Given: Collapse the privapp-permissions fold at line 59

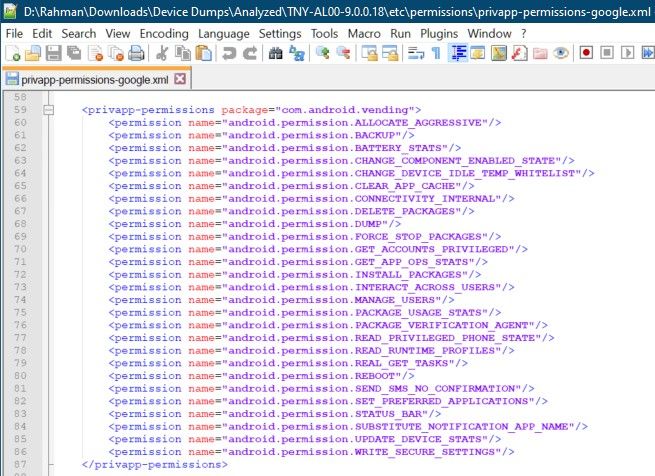Looking at the screenshot, I should click(48, 110).
